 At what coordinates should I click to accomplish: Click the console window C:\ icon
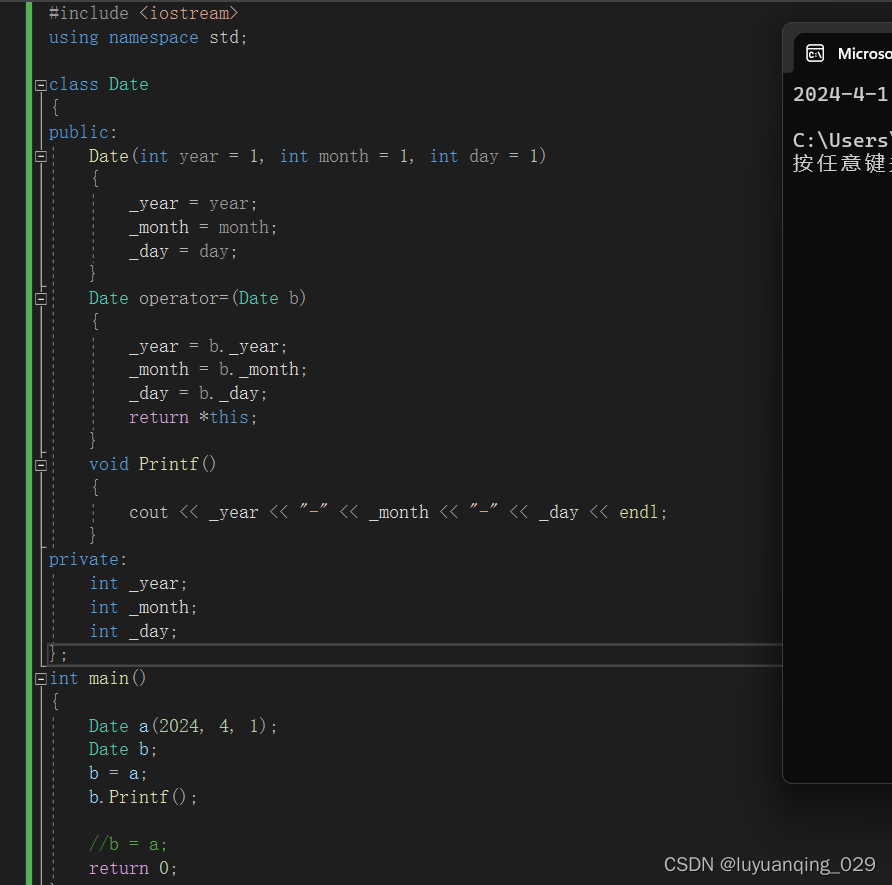coord(816,53)
